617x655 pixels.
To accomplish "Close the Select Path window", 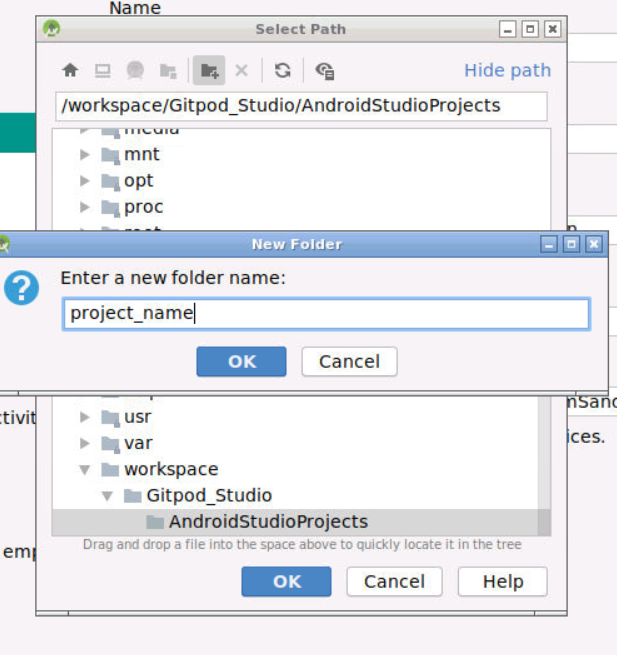I will pyautogui.click(x=552, y=29).
